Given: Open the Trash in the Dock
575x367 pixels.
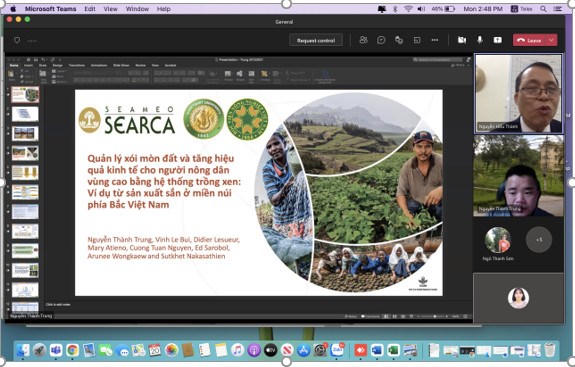Looking at the screenshot, I should pyautogui.click(x=549, y=351).
